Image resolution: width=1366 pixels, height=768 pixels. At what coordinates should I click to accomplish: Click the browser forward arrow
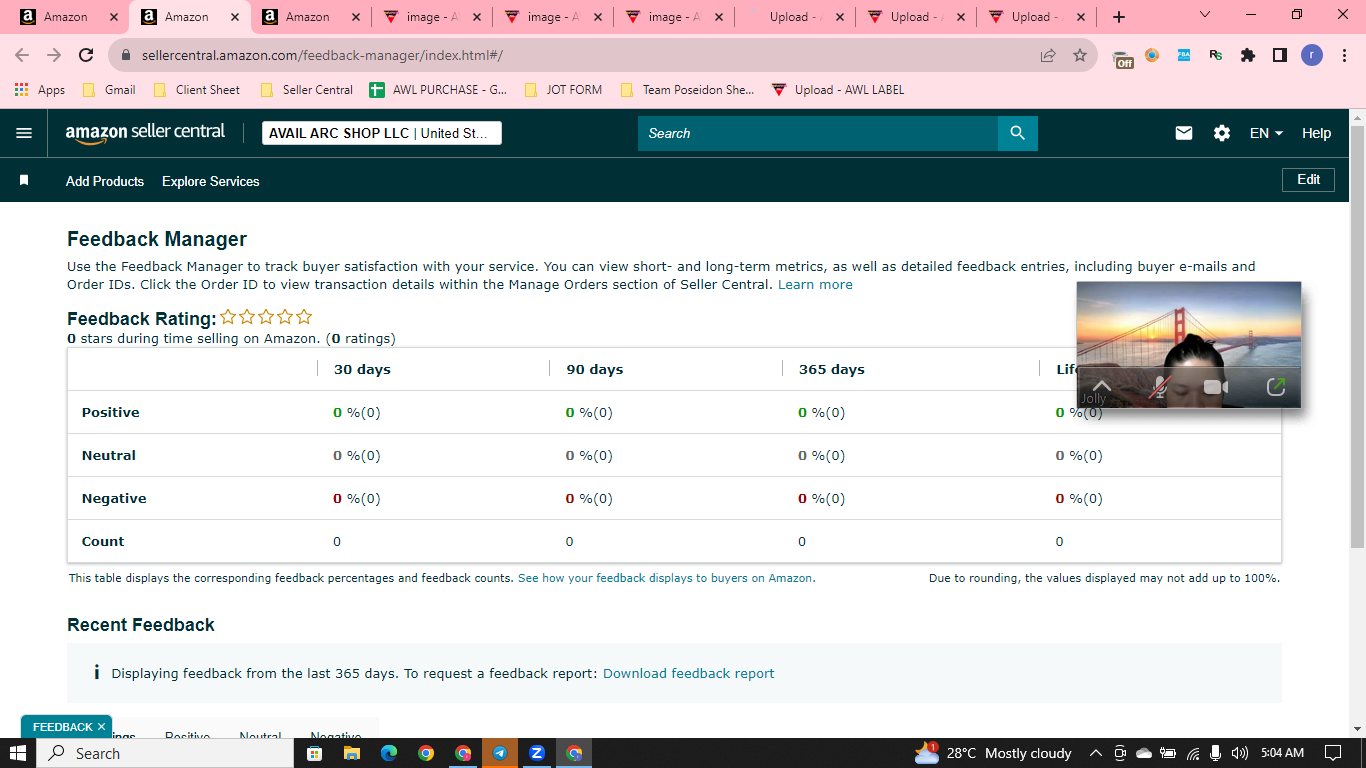click(54, 56)
